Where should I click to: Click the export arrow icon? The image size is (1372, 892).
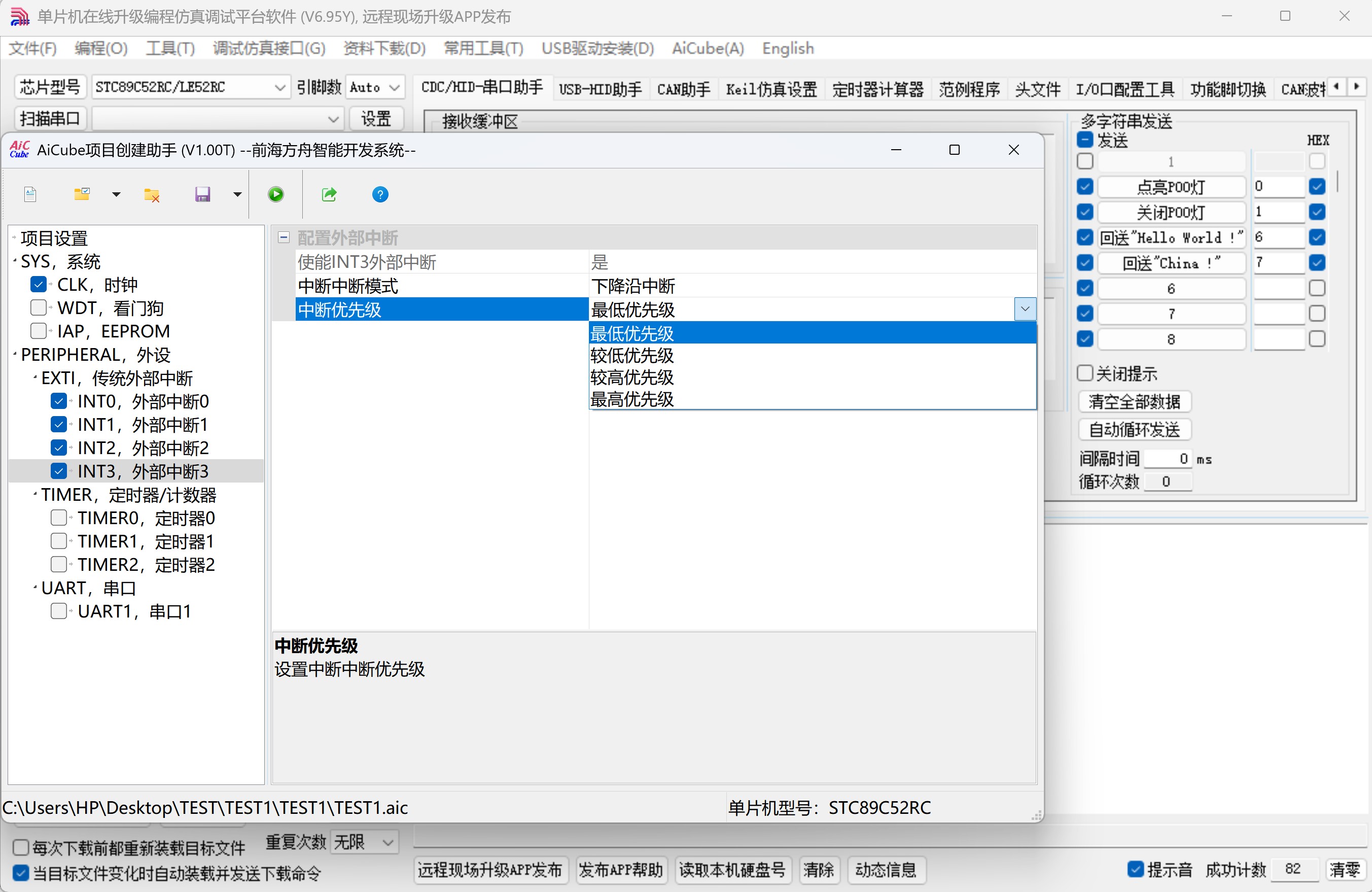[329, 194]
